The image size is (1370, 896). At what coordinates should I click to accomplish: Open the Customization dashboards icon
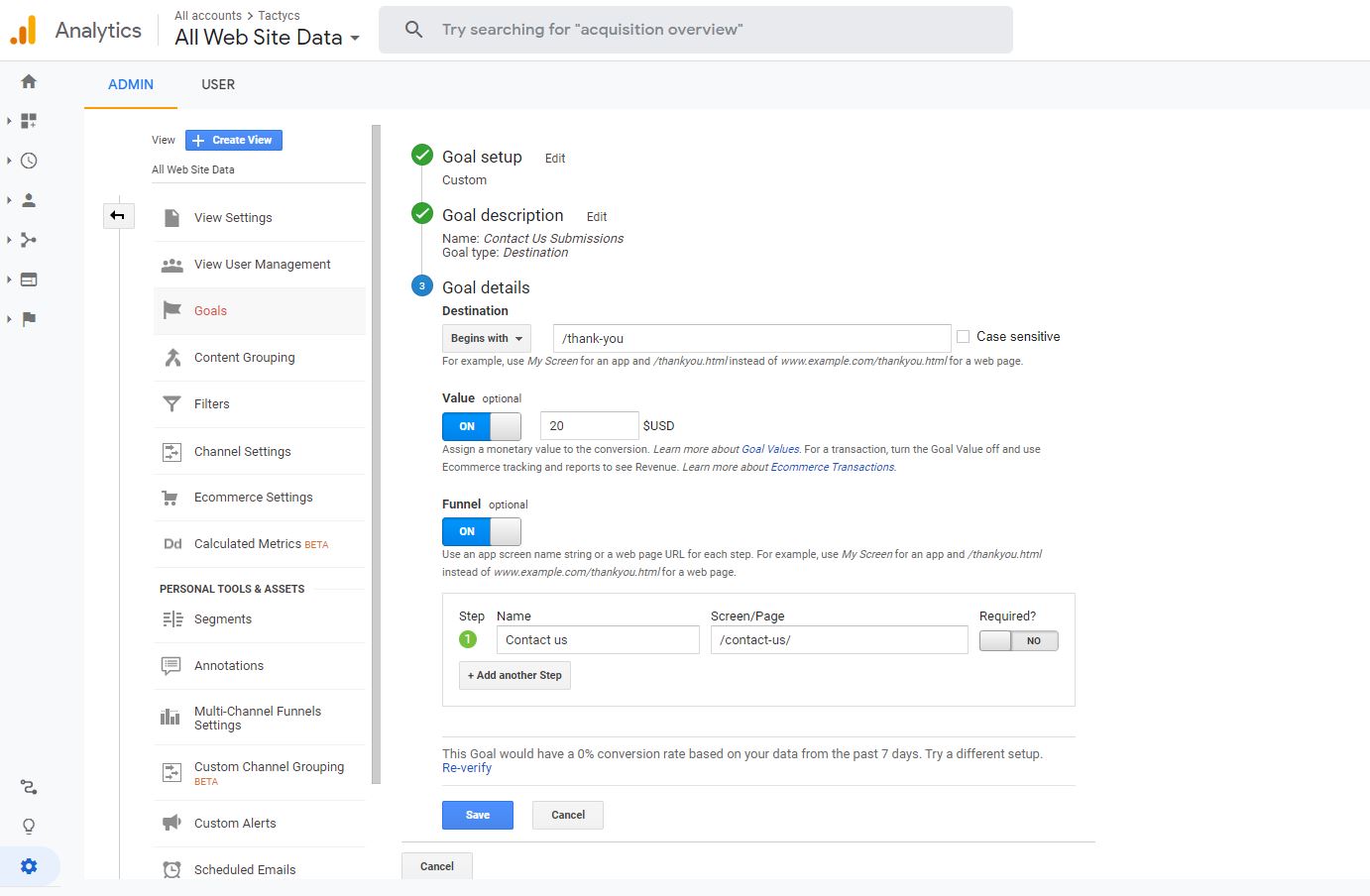point(29,121)
